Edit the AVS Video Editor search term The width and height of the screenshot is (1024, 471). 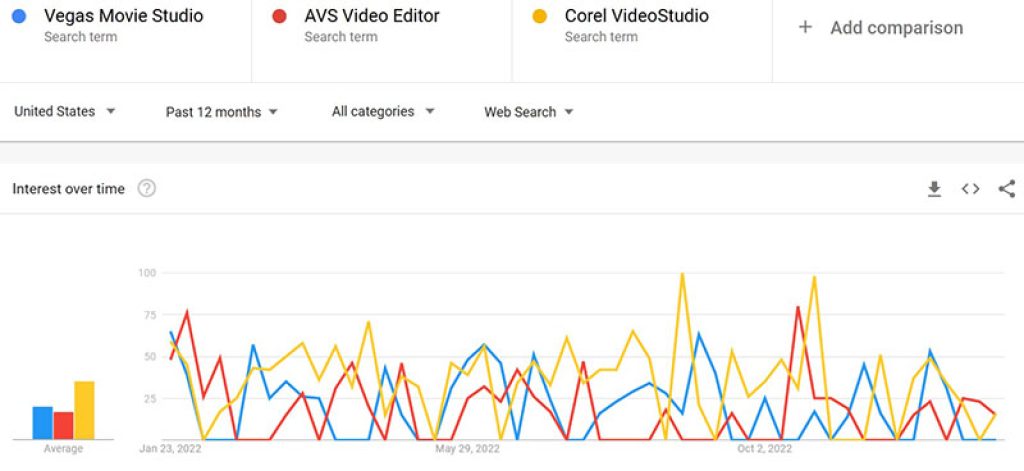pyautogui.click(x=371, y=16)
